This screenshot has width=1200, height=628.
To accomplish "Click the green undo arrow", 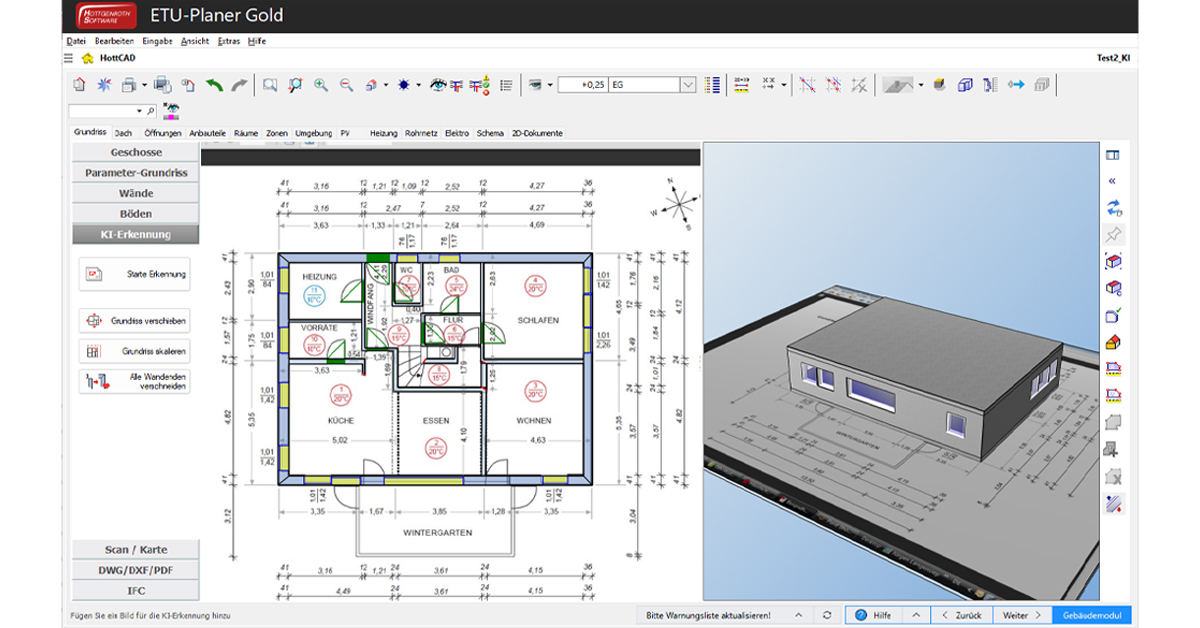I will [214, 85].
